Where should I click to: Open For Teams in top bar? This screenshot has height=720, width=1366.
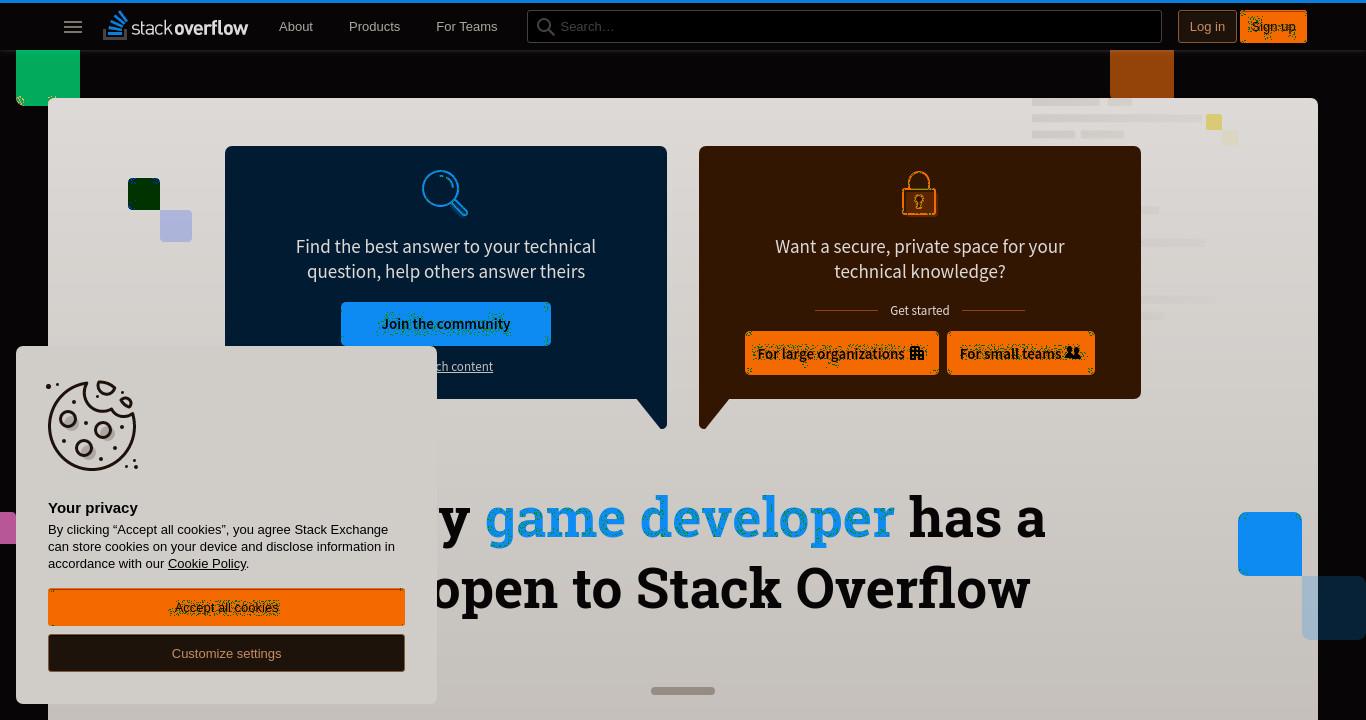(466, 27)
